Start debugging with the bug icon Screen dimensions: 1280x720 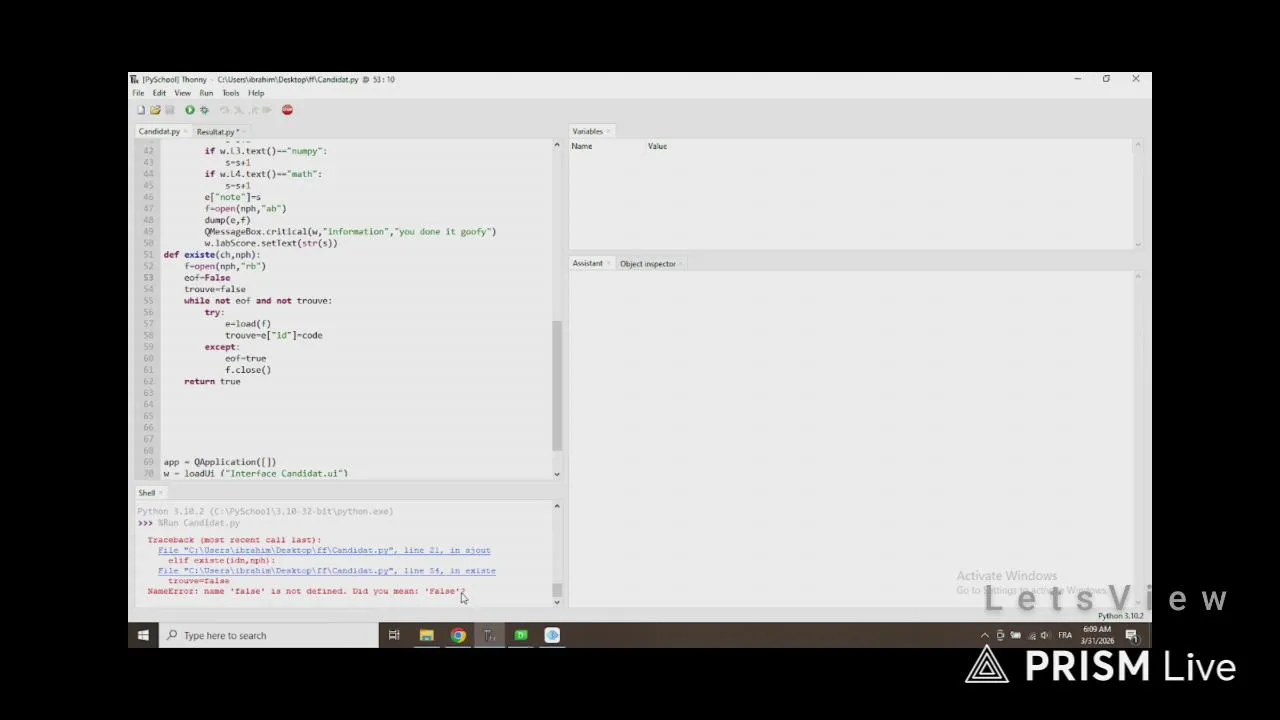pos(204,110)
